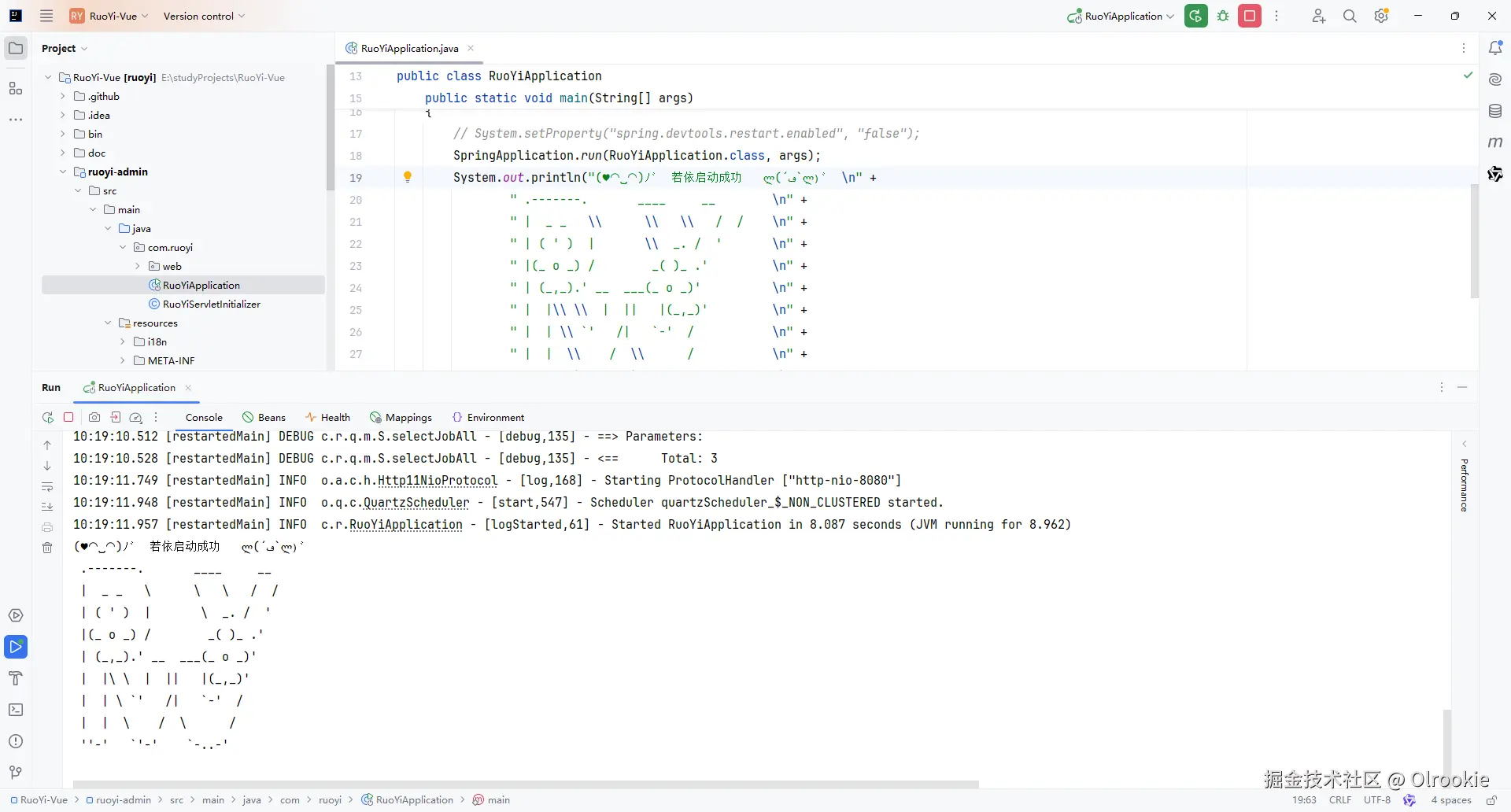Screen dimensions: 1511x812
Task: Click the intention light bulb on line 19
Action: [408, 177]
